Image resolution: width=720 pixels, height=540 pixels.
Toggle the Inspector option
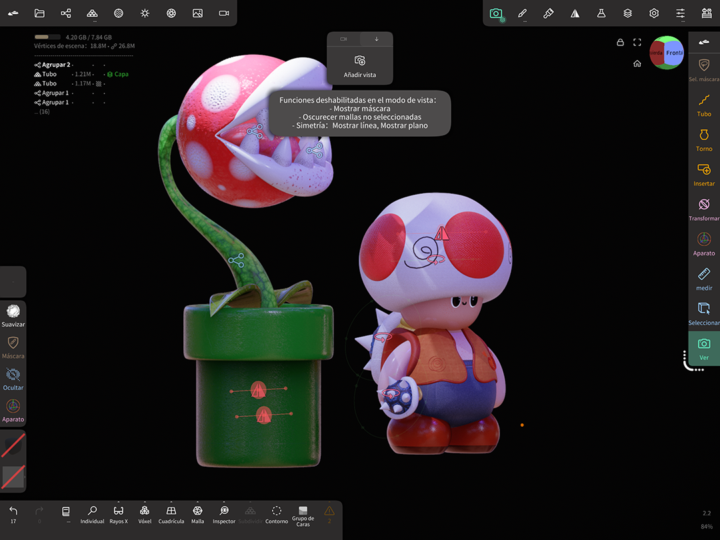point(224,514)
